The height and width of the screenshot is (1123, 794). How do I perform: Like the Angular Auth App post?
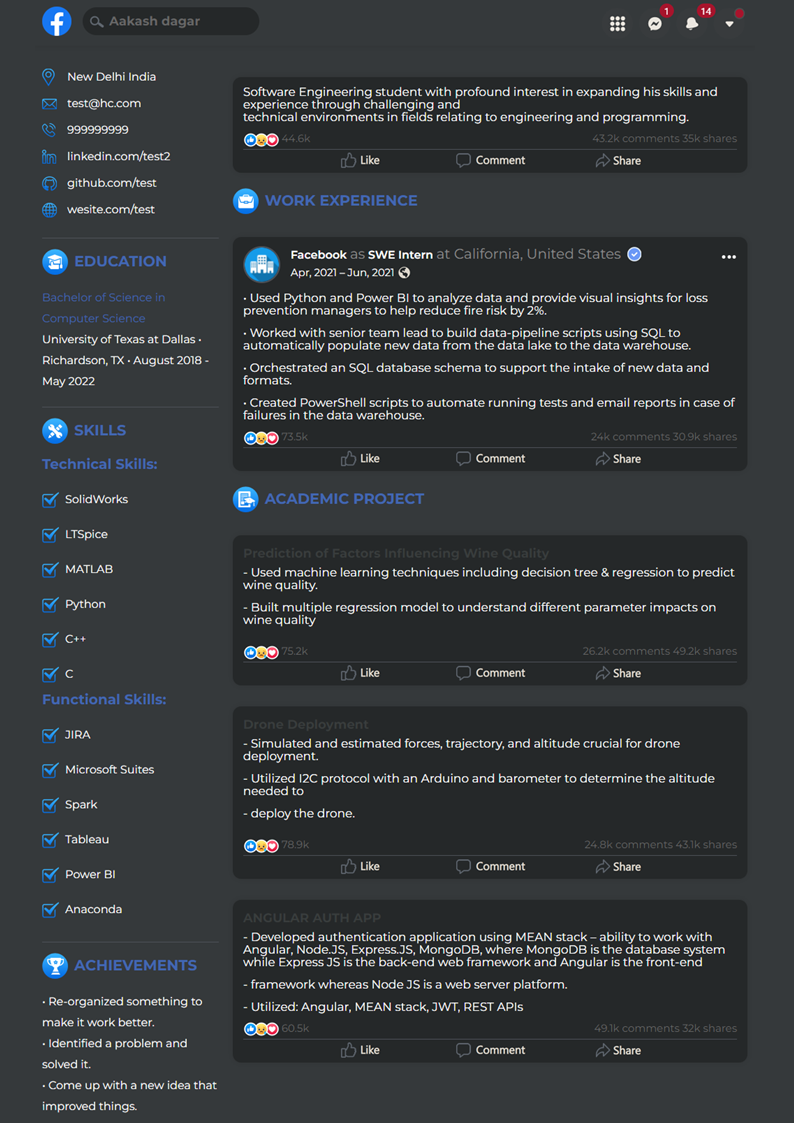pos(360,1050)
